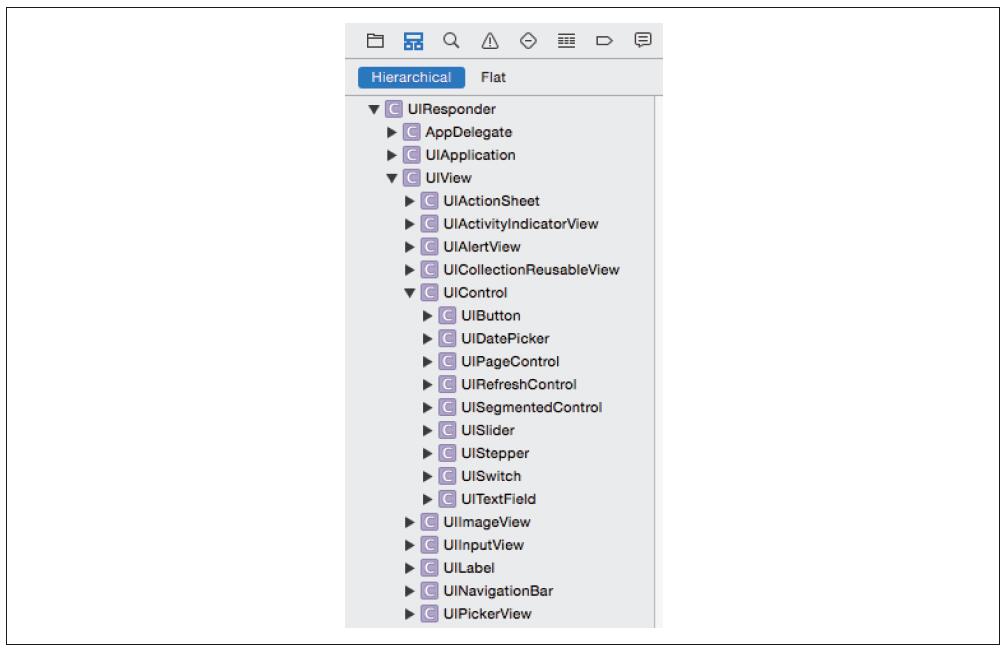Open the Find navigator magnifier icon
This screenshot has height=651, width=1004.
click(451, 41)
